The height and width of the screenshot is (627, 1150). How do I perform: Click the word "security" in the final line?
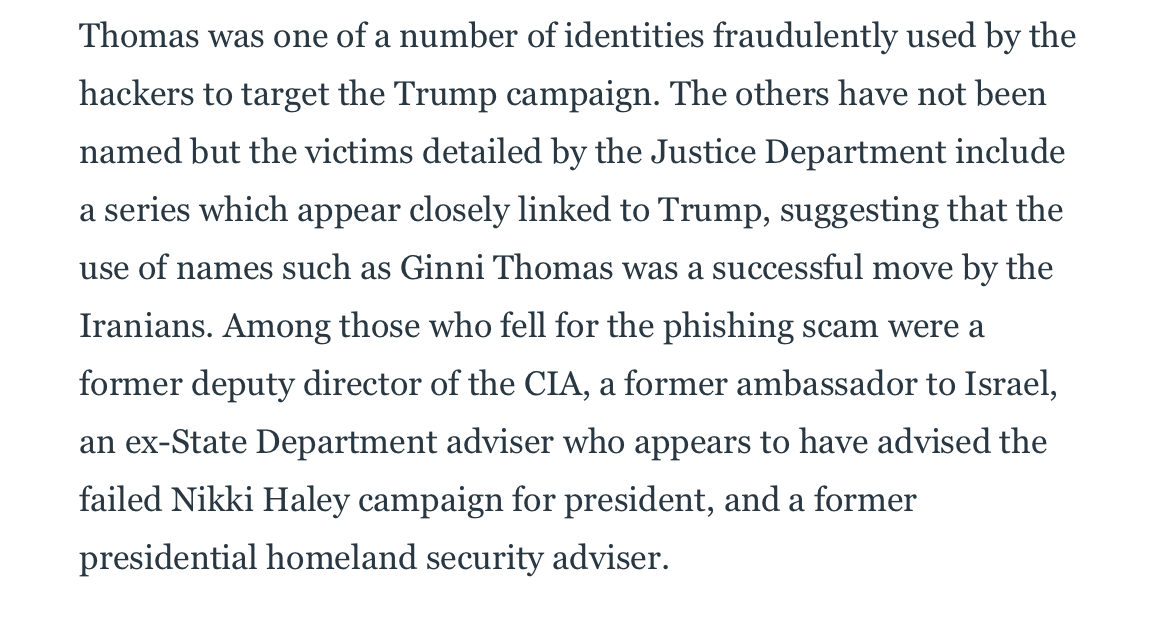[484, 558]
